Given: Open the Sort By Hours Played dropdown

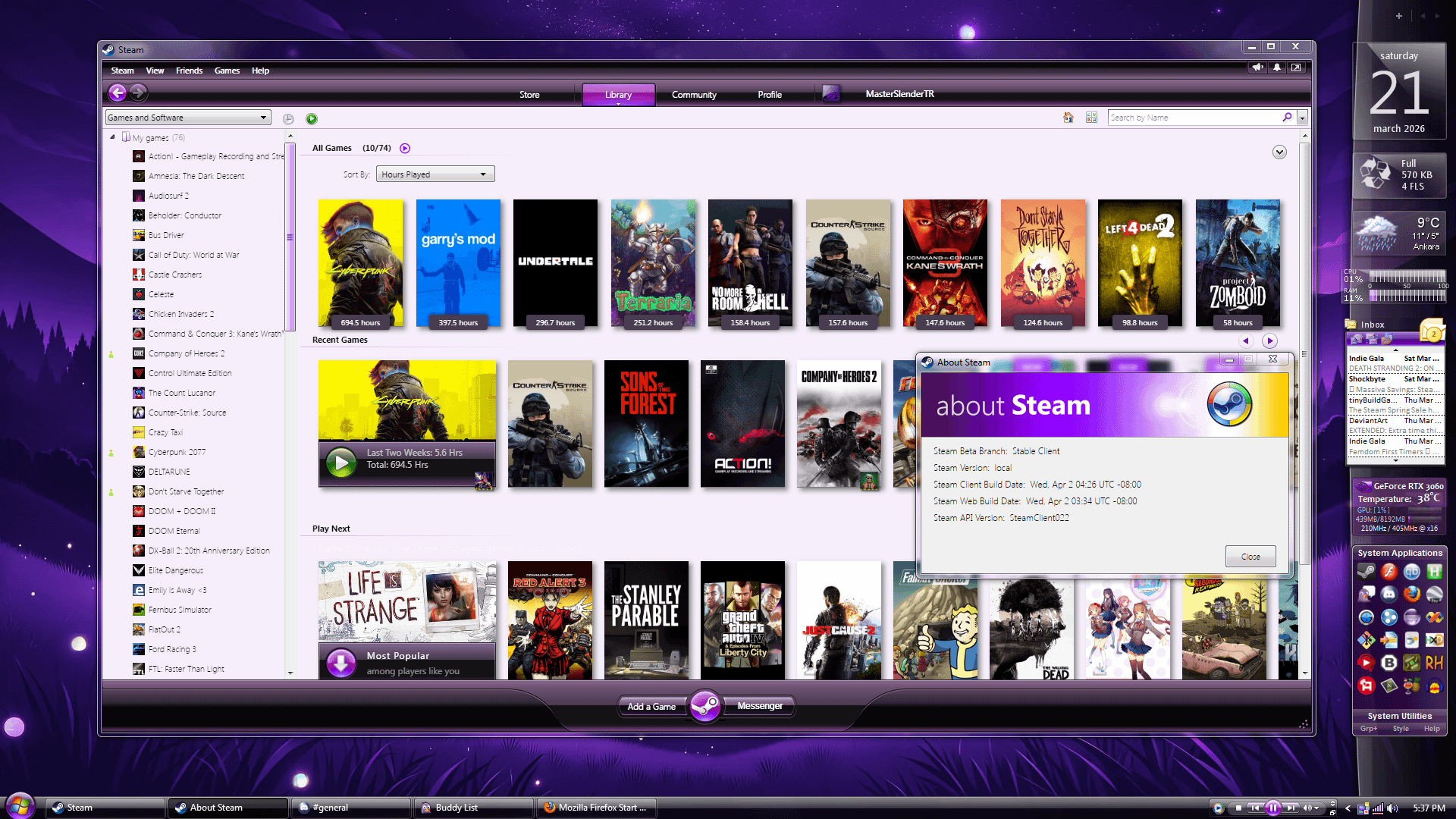Looking at the screenshot, I should [435, 174].
